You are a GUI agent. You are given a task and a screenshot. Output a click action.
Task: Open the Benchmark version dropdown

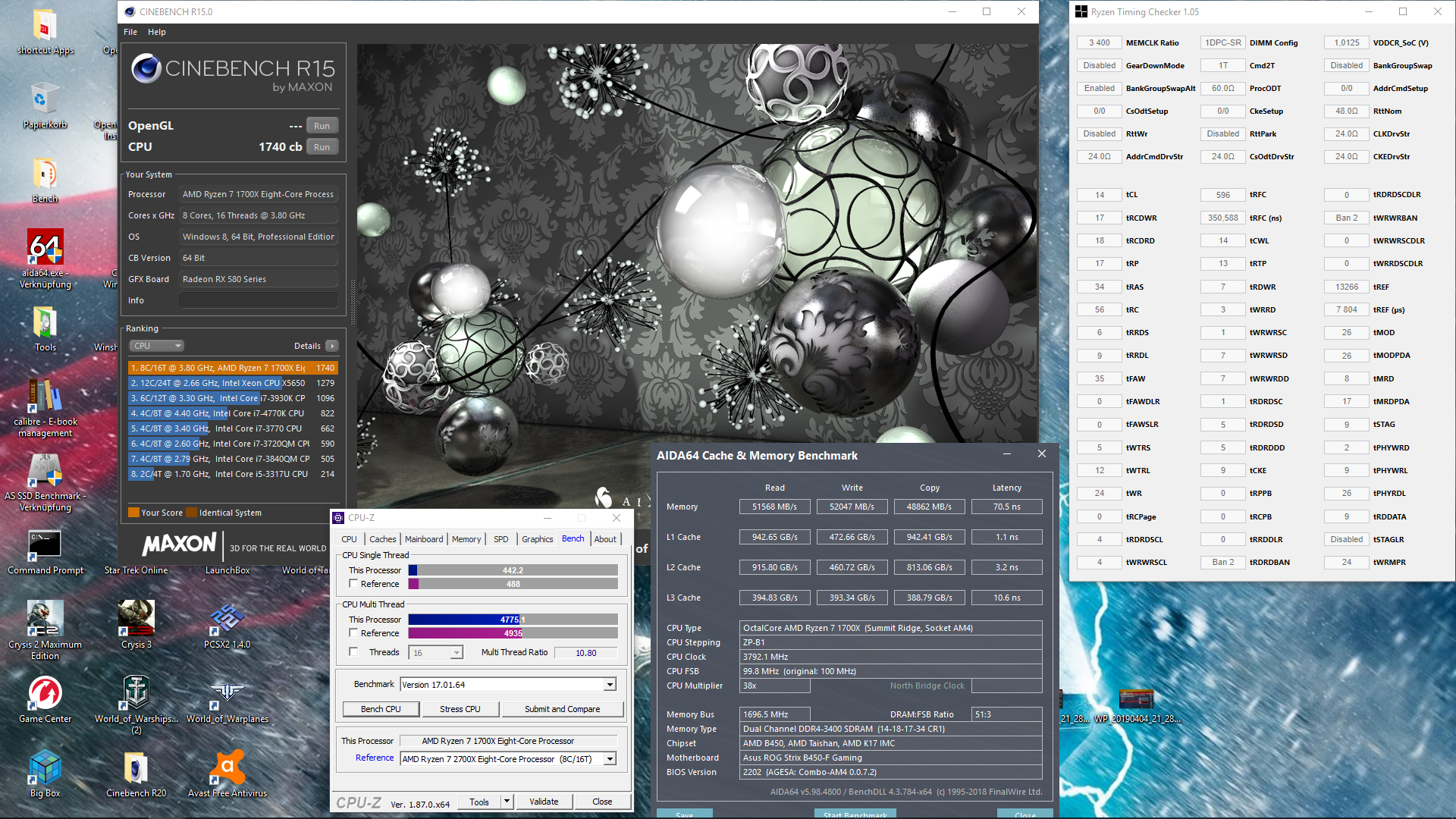click(x=610, y=685)
